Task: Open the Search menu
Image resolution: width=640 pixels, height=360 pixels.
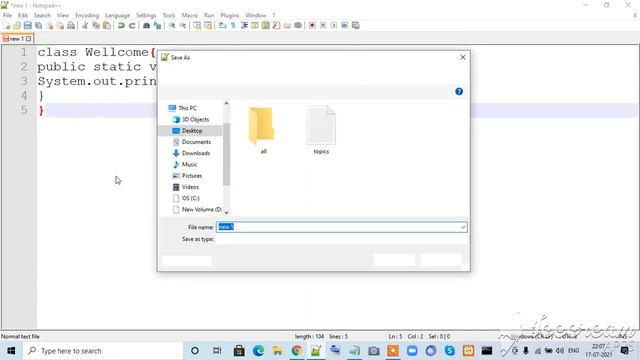Action: click(x=42, y=15)
